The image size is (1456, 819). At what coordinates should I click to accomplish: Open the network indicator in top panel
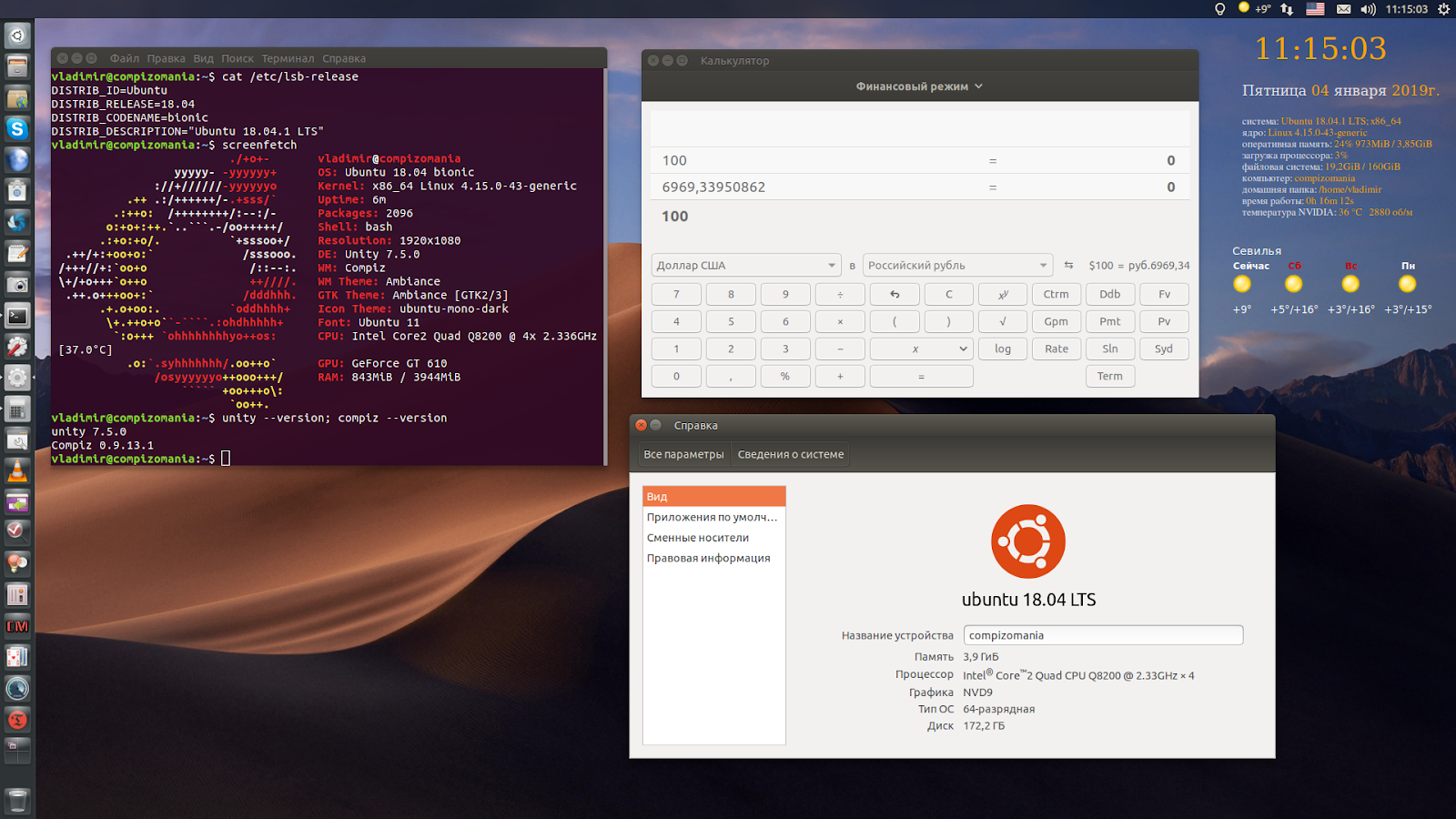click(1287, 9)
